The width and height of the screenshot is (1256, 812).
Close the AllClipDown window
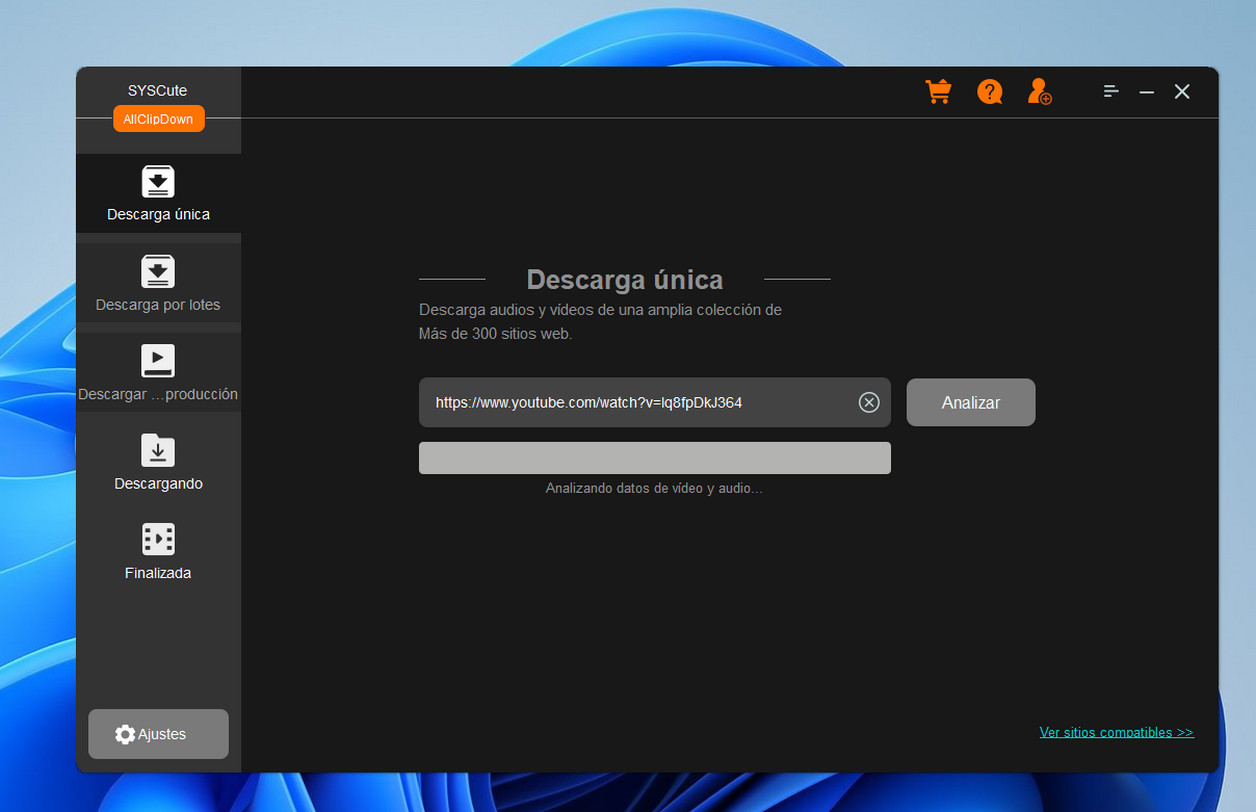pyautogui.click(x=1182, y=92)
